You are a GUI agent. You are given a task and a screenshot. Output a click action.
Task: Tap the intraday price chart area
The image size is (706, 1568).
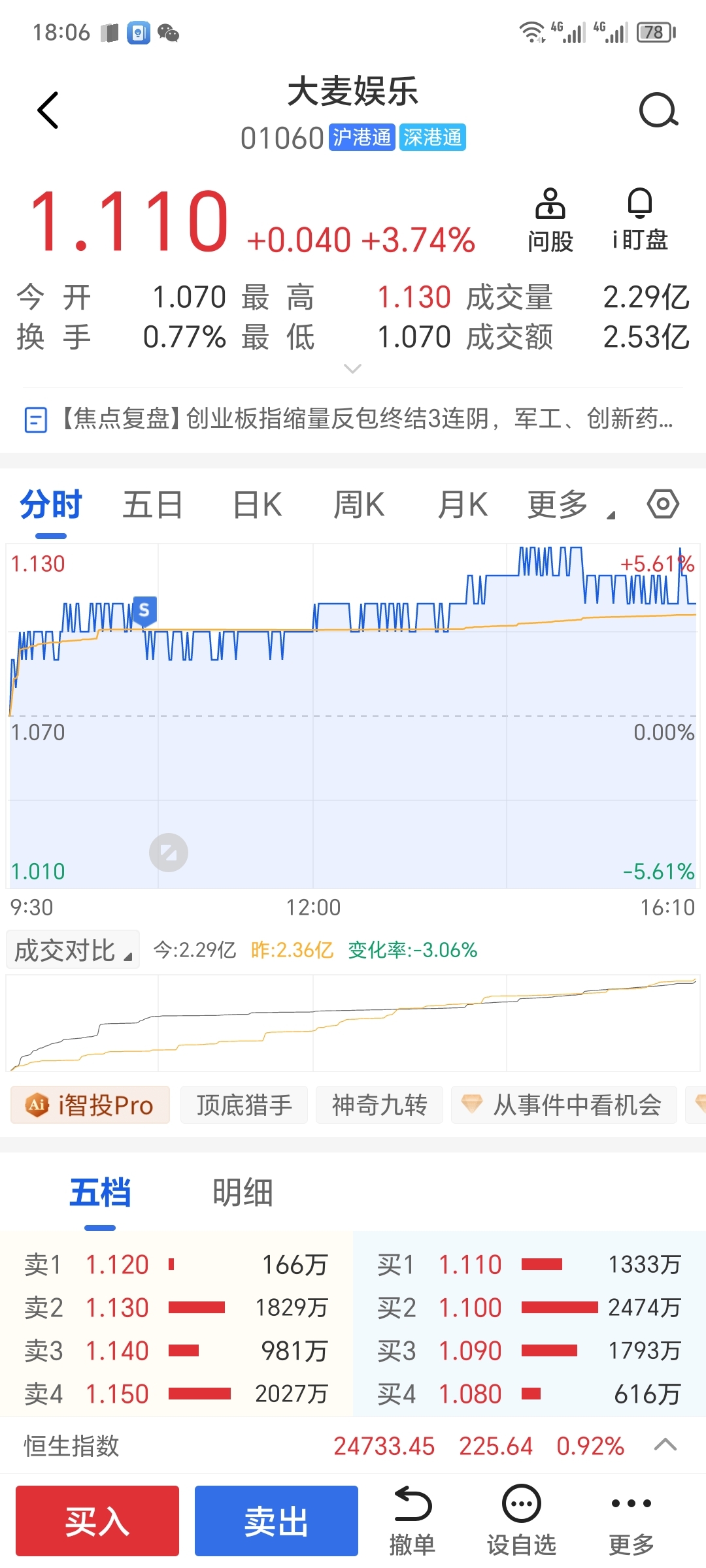click(353, 715)
